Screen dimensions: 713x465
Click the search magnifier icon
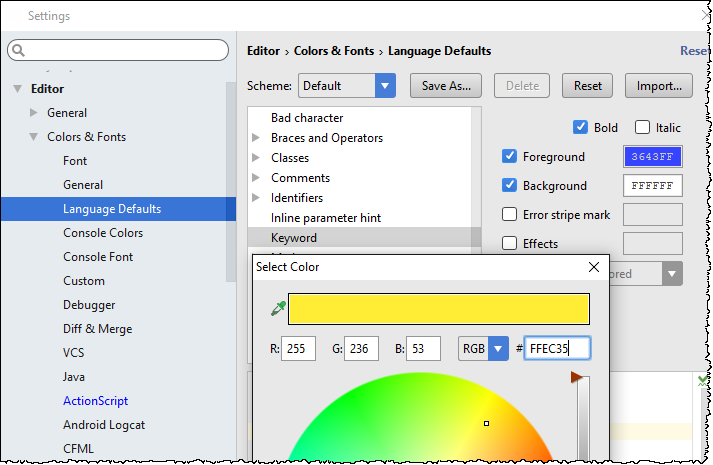tap(19, 50)
